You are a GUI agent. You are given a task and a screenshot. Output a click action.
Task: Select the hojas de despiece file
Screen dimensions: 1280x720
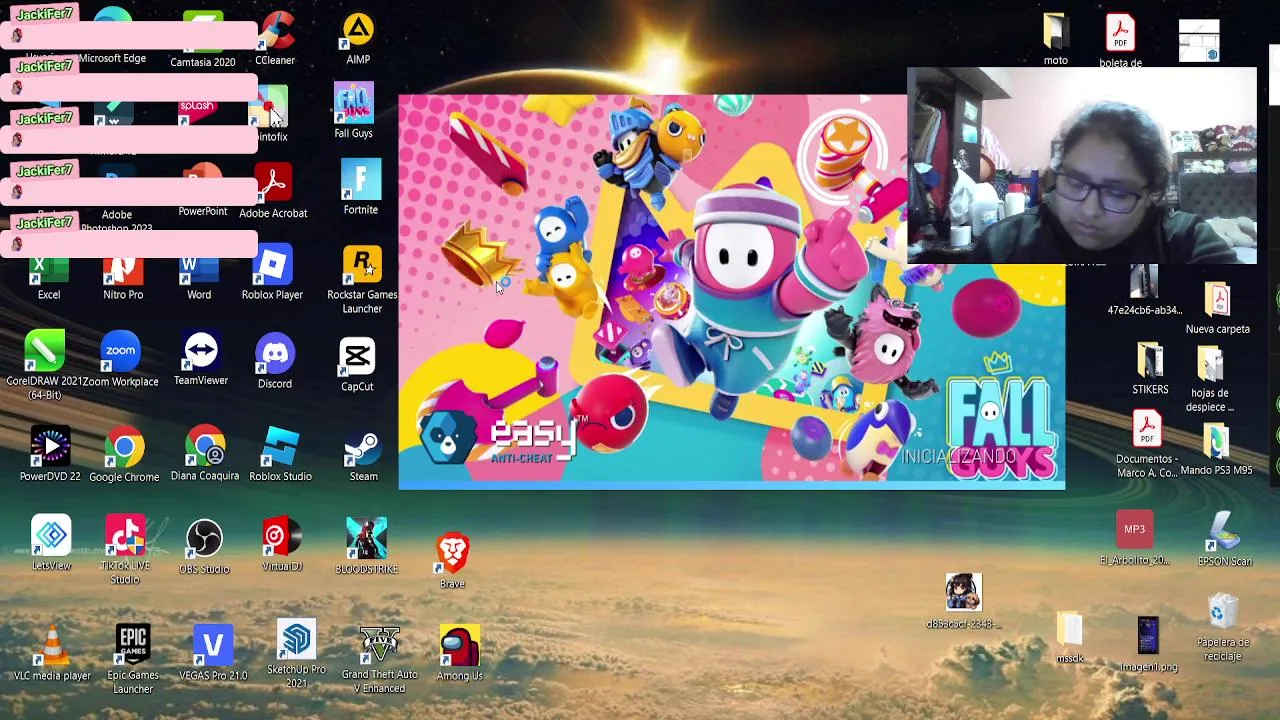(1209, 379)
